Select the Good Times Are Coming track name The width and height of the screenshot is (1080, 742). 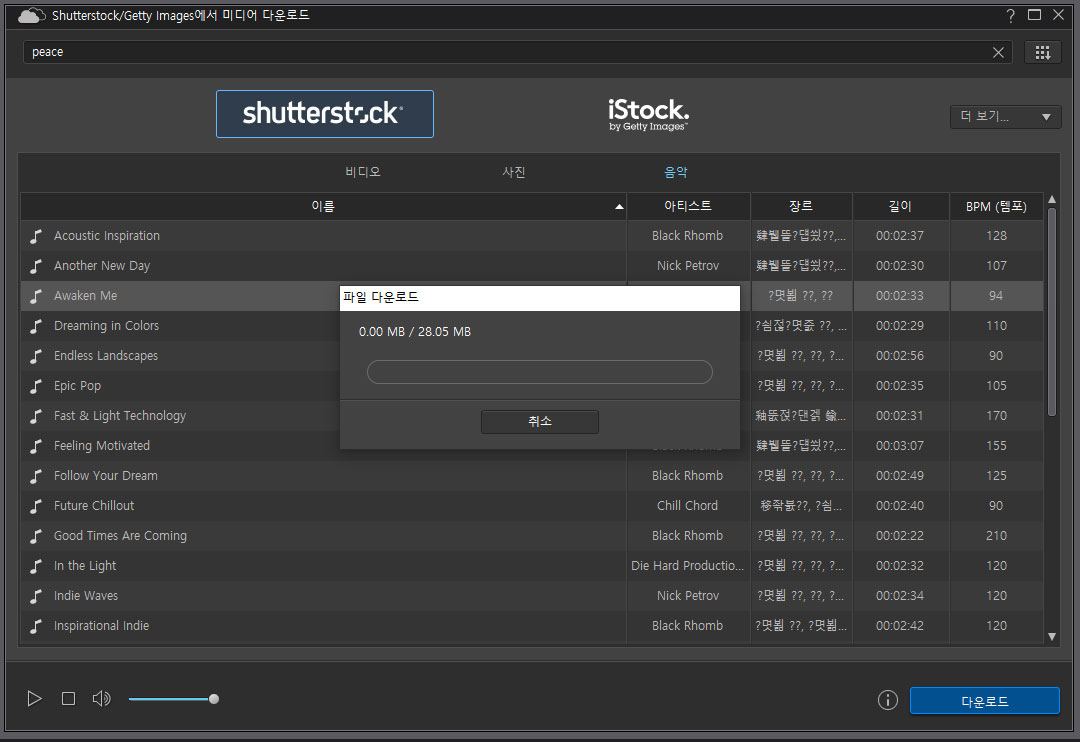pos(121,536)
